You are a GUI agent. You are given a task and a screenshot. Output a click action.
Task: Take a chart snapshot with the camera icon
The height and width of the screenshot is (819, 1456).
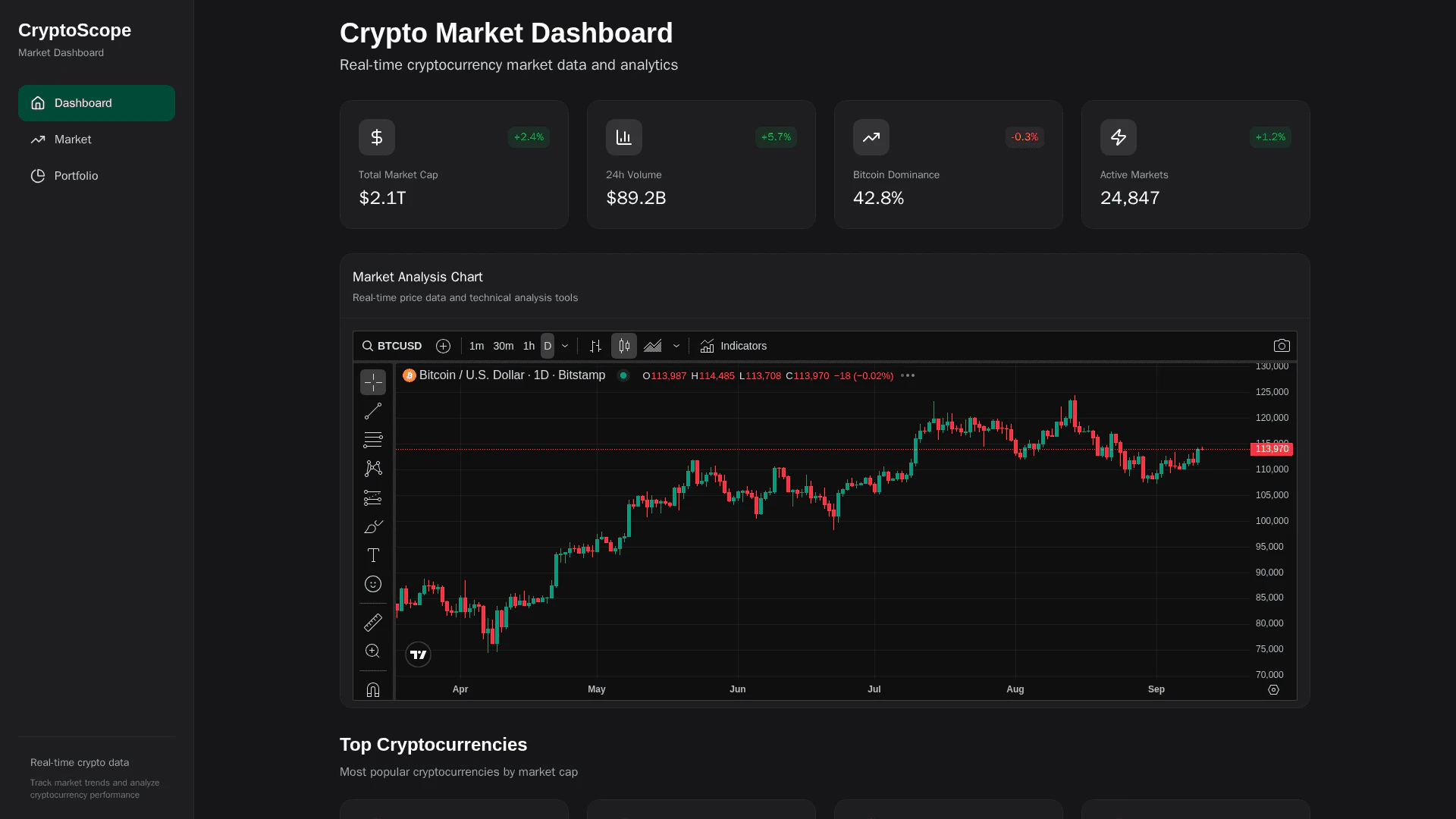(x=1282, y=345)
